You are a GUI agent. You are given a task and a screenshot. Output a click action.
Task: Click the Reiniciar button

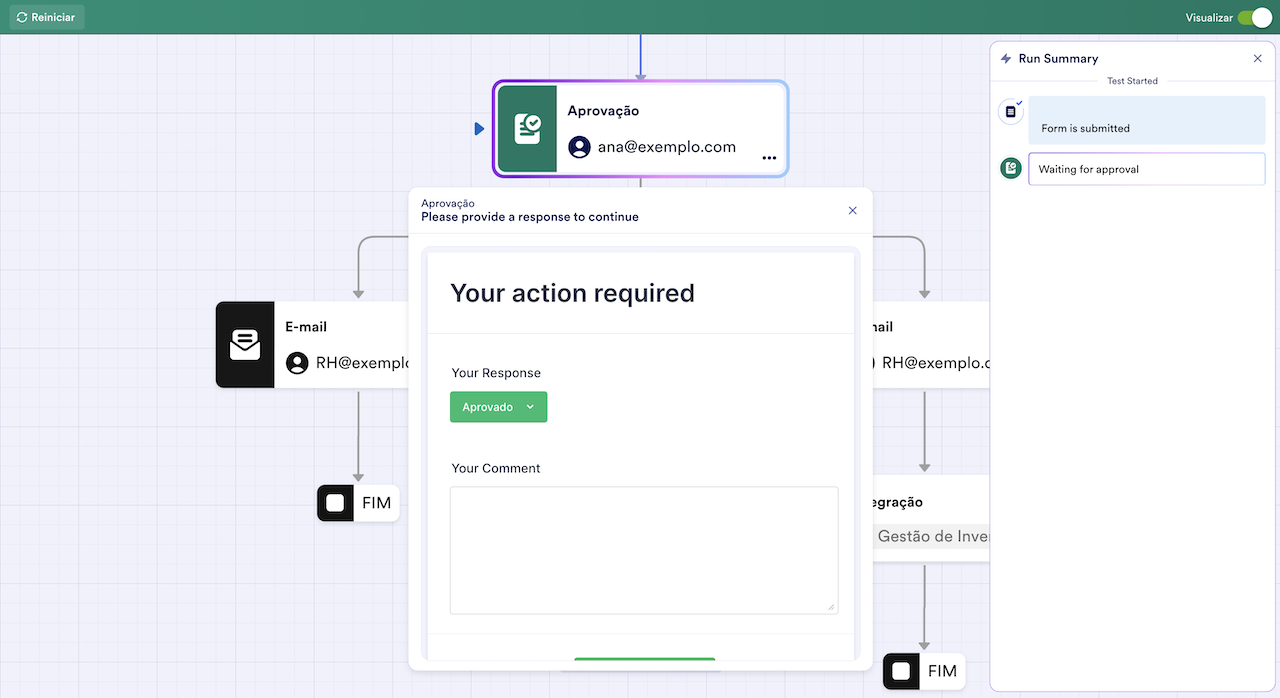[x=47, y=17]
